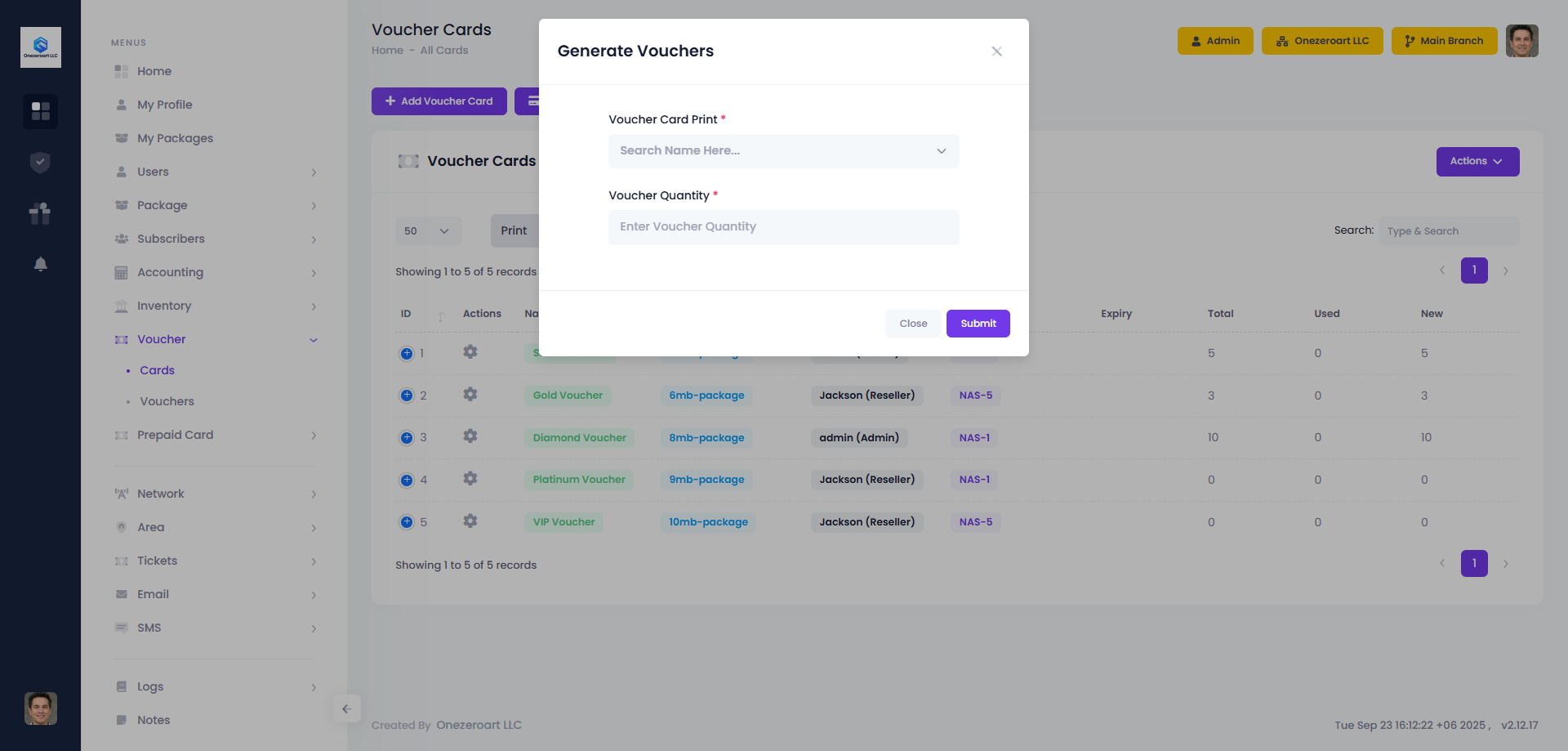Screen dimensions: 1568x751
Task: Close the Generate Vouchers dialog with X
Action: tap(996, 51)
